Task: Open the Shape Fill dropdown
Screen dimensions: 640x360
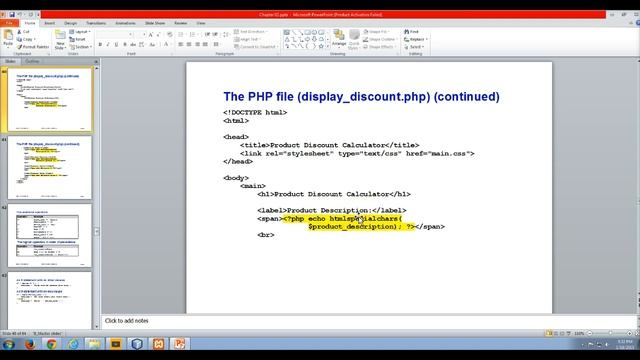Action: pyautogui.click(x=376, y=31)
